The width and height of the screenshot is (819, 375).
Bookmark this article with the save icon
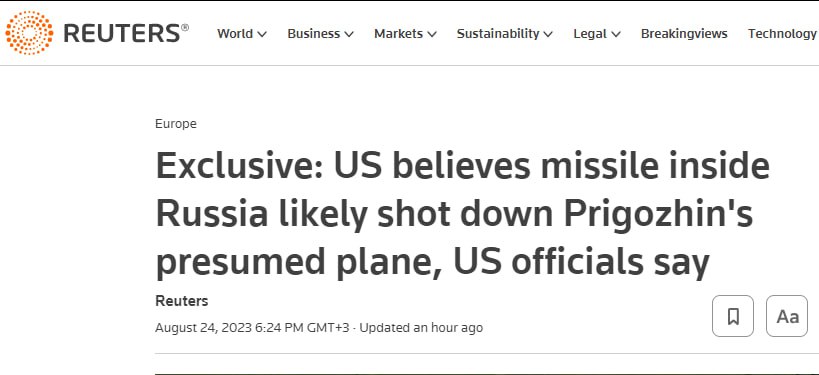tap(733, 316)
